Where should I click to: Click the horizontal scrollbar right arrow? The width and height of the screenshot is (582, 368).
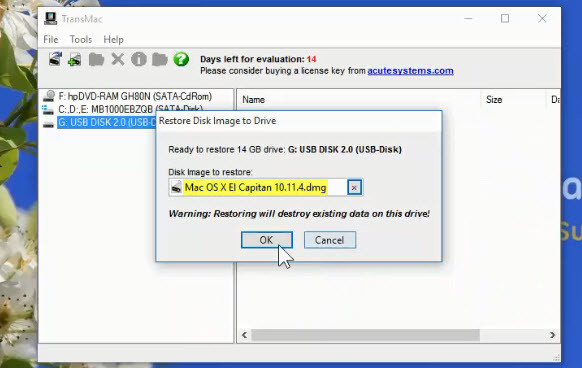click(552, 335)
